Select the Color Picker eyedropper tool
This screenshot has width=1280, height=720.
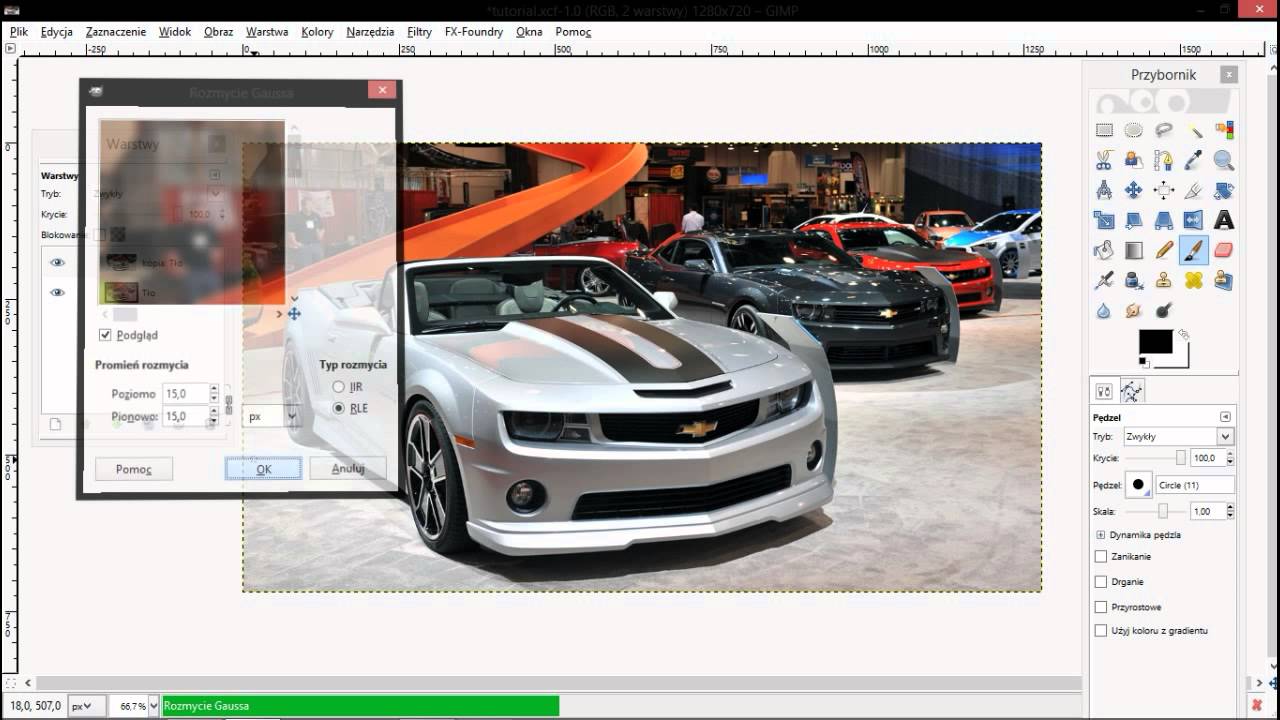click(x=1194, y=160)
